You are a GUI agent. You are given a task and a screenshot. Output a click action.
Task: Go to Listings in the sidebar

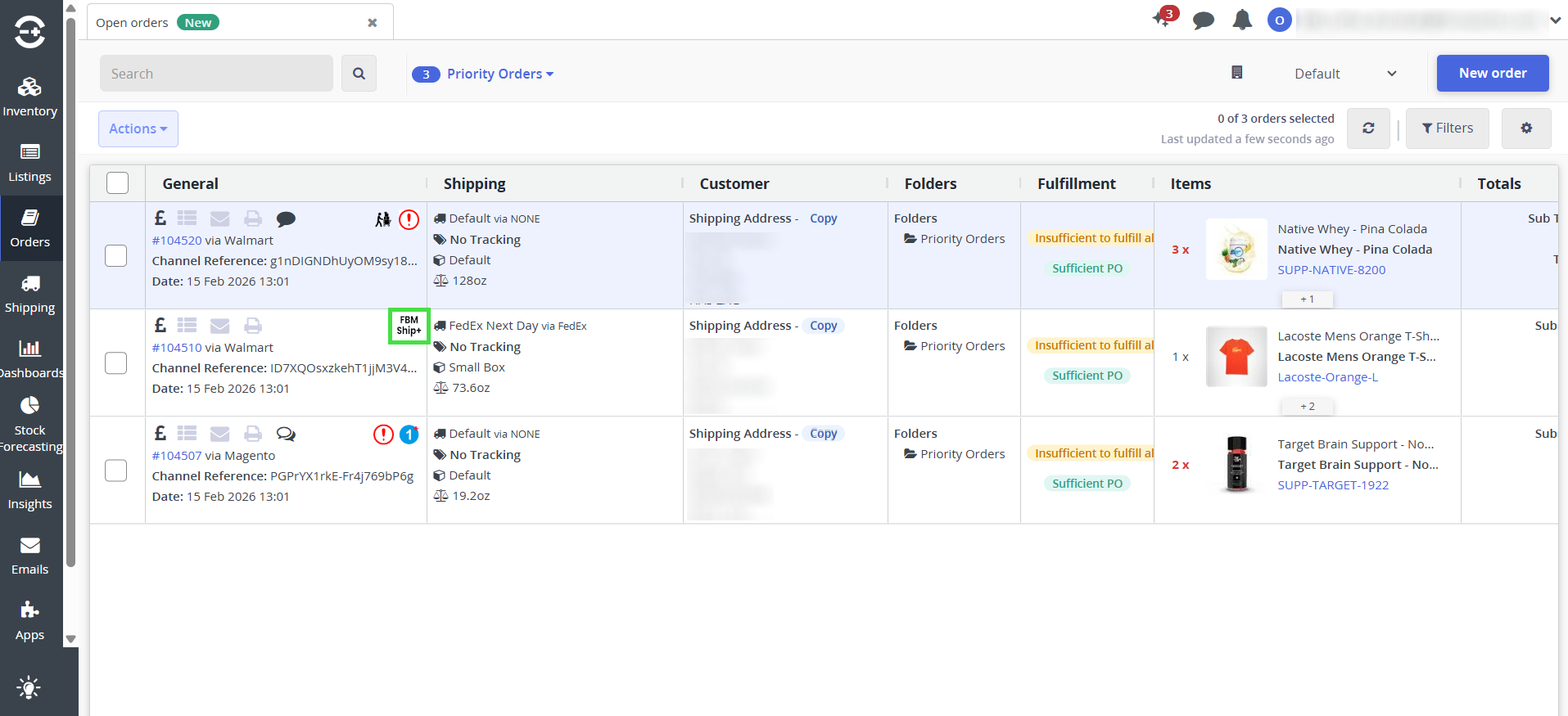tap(30, 163)
